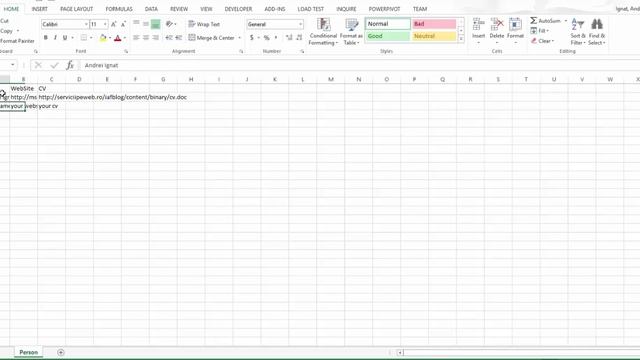Center text horizontally
Screen dimensions: 640x360
tap(146, 38)
